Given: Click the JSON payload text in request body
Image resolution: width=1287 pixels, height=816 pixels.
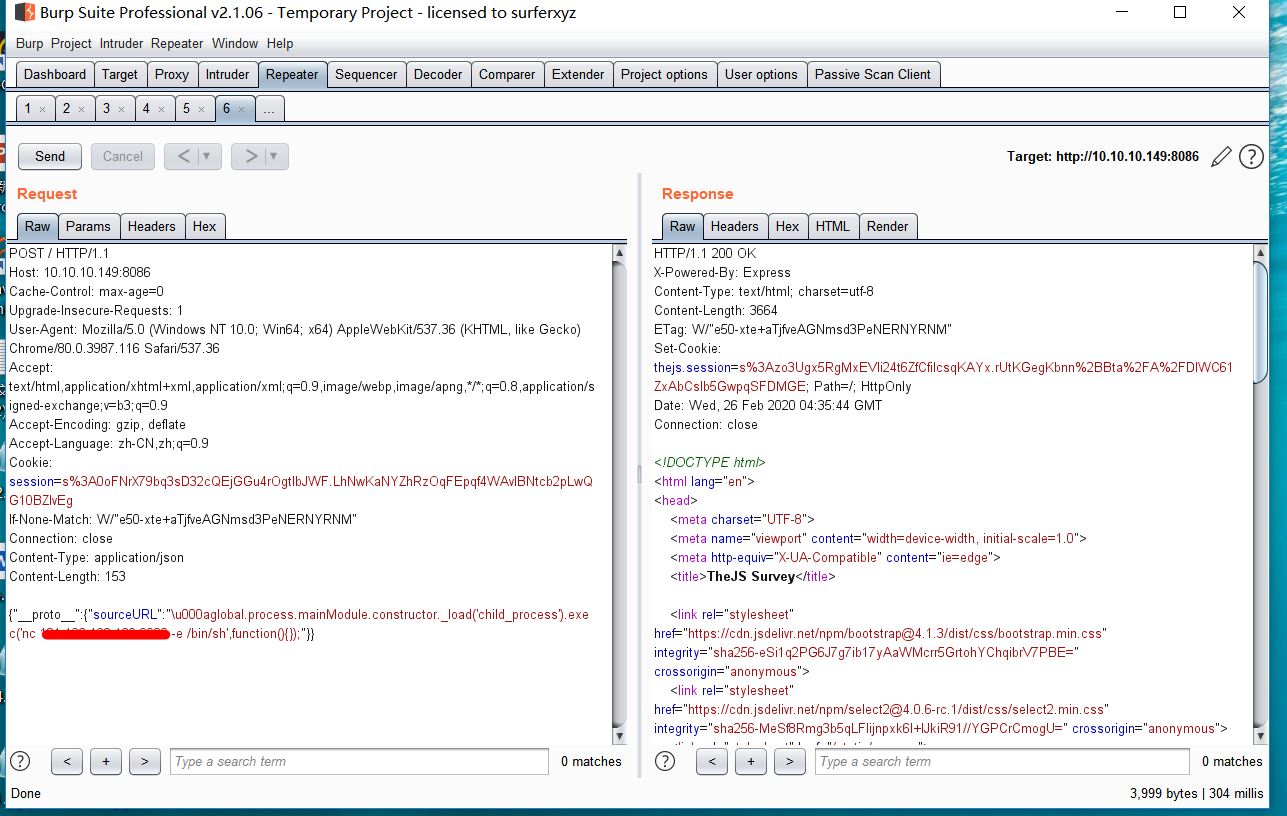Looking at the screenshot, I should click(x=299, y=624).
